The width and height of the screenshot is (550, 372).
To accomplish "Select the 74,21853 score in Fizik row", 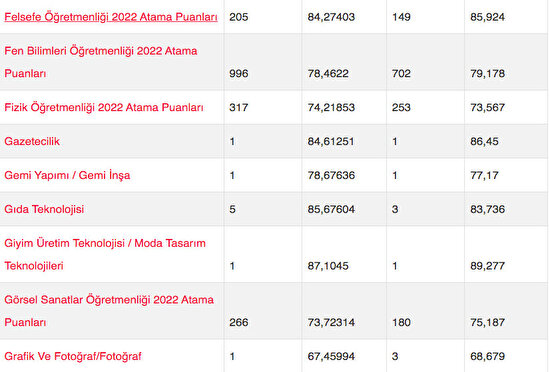I will [x=331, y=107].
